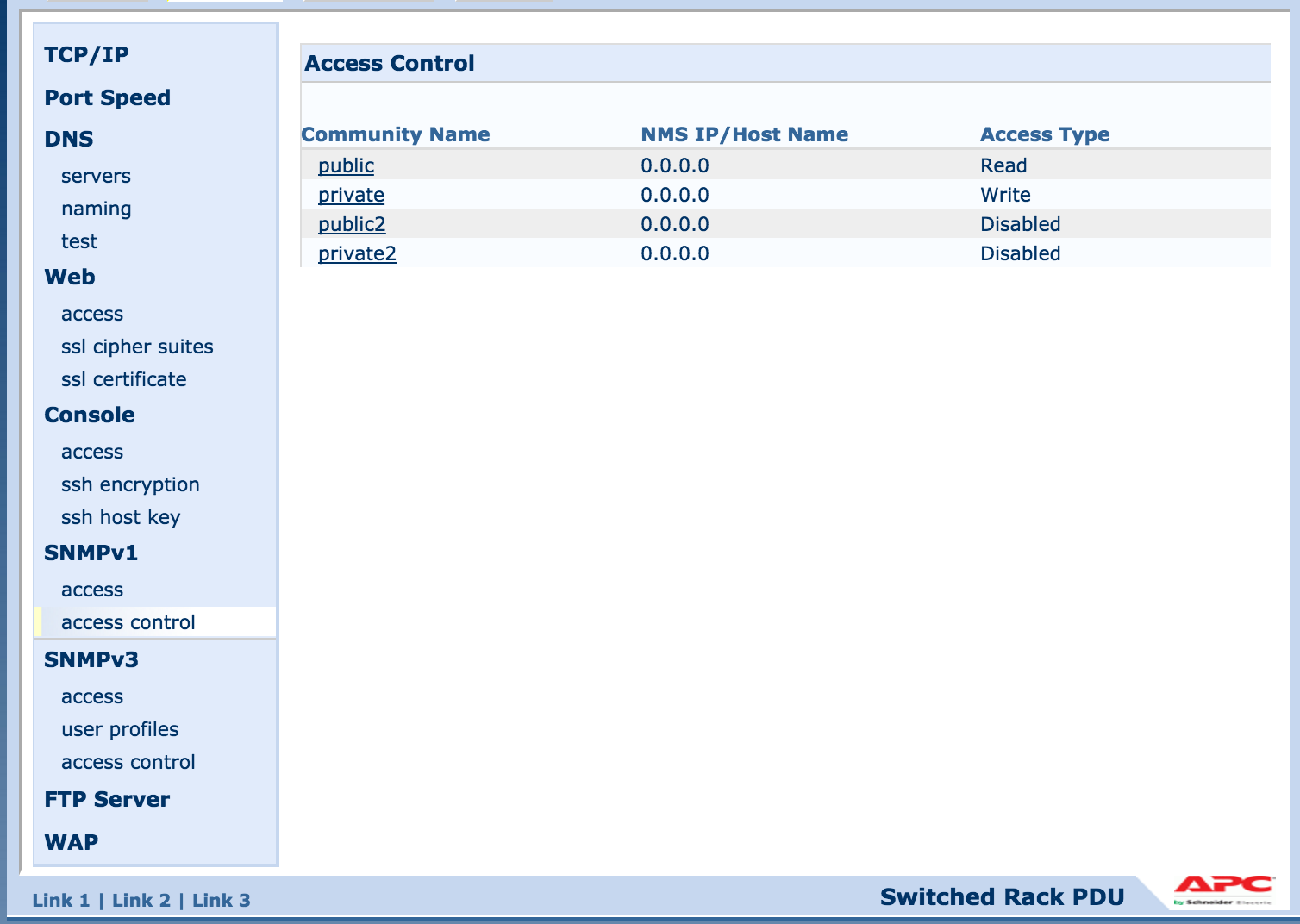Open the TCP/IP configuration section
The image size is (1300, 924).
coord(85,53)
